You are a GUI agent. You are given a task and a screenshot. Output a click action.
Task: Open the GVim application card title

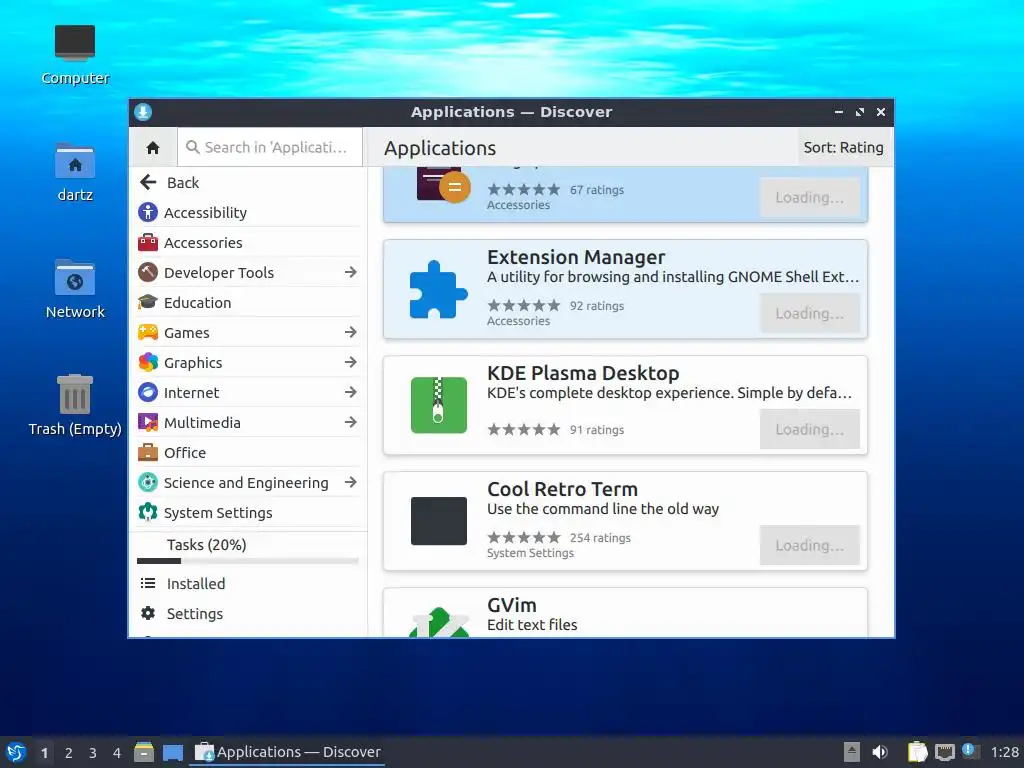tap(511, 605)
